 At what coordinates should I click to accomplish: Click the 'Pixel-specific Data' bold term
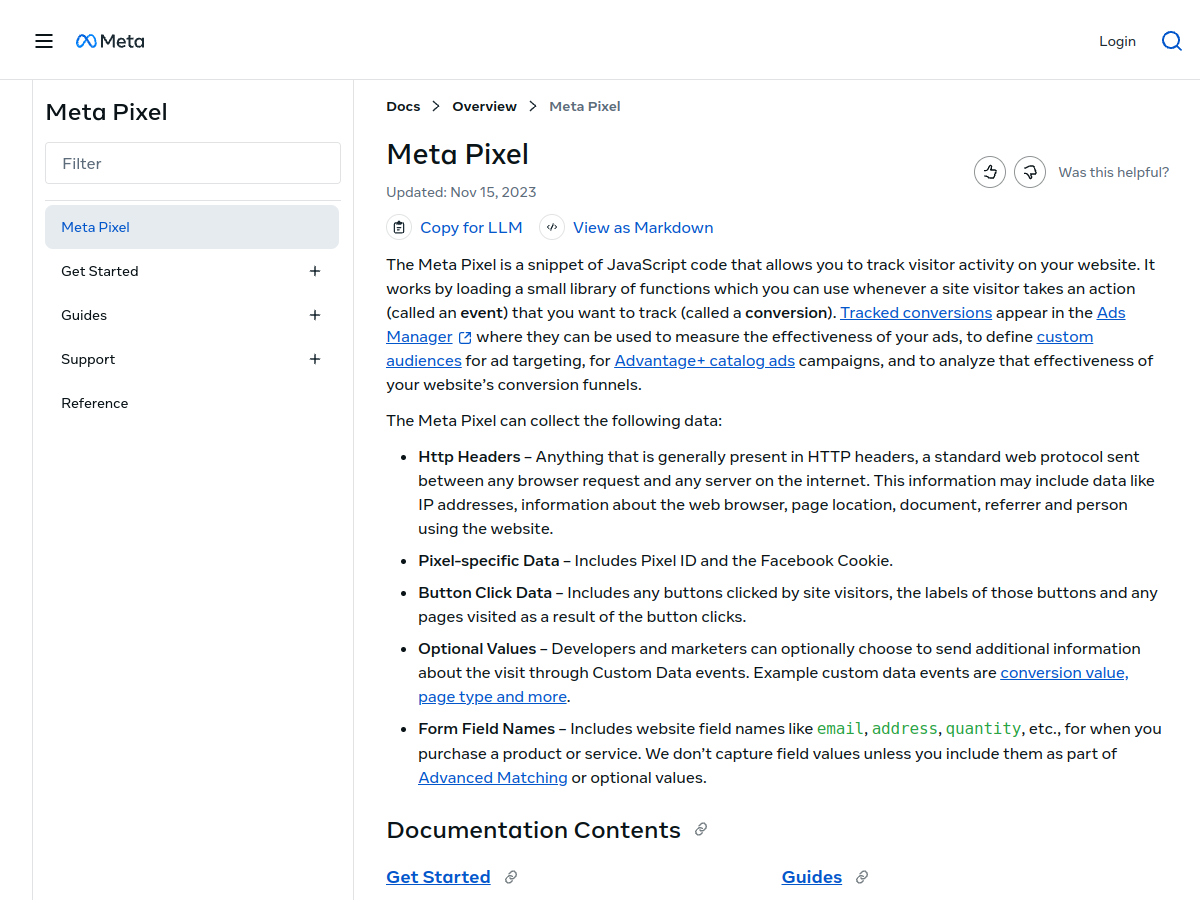click(x=489, y=560)
